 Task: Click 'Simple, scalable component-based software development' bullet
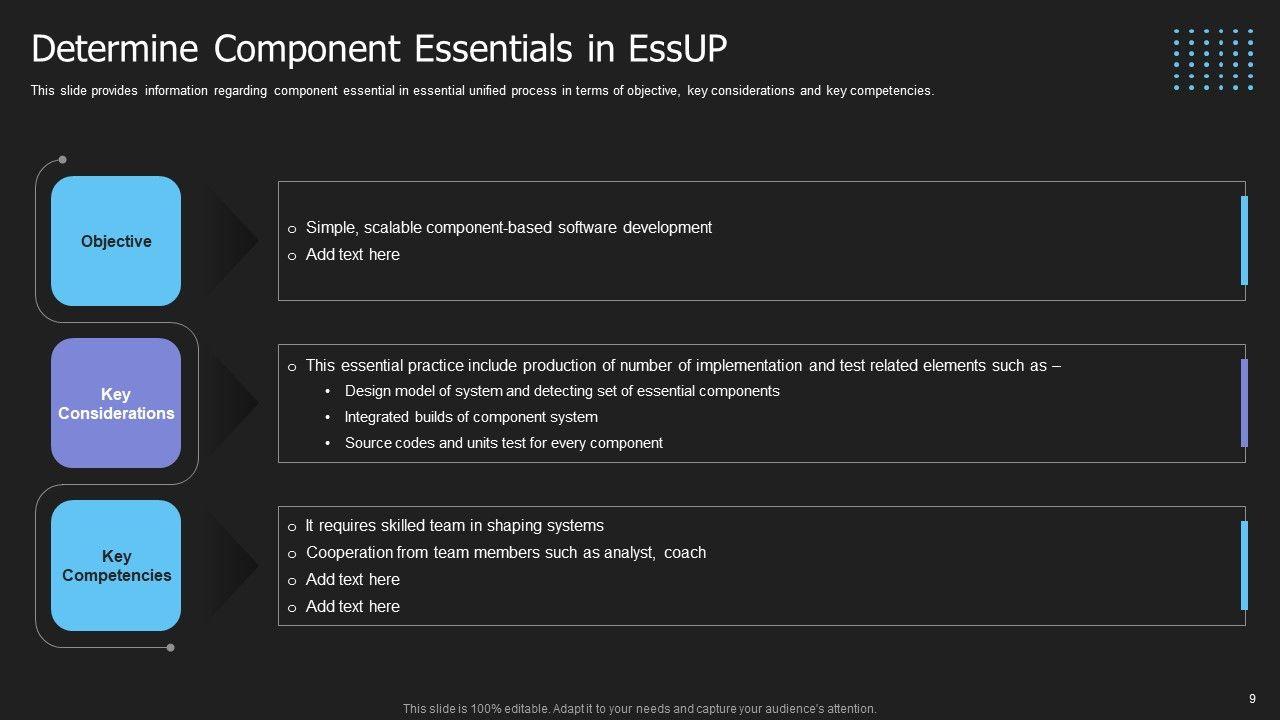tap(508, 228)
